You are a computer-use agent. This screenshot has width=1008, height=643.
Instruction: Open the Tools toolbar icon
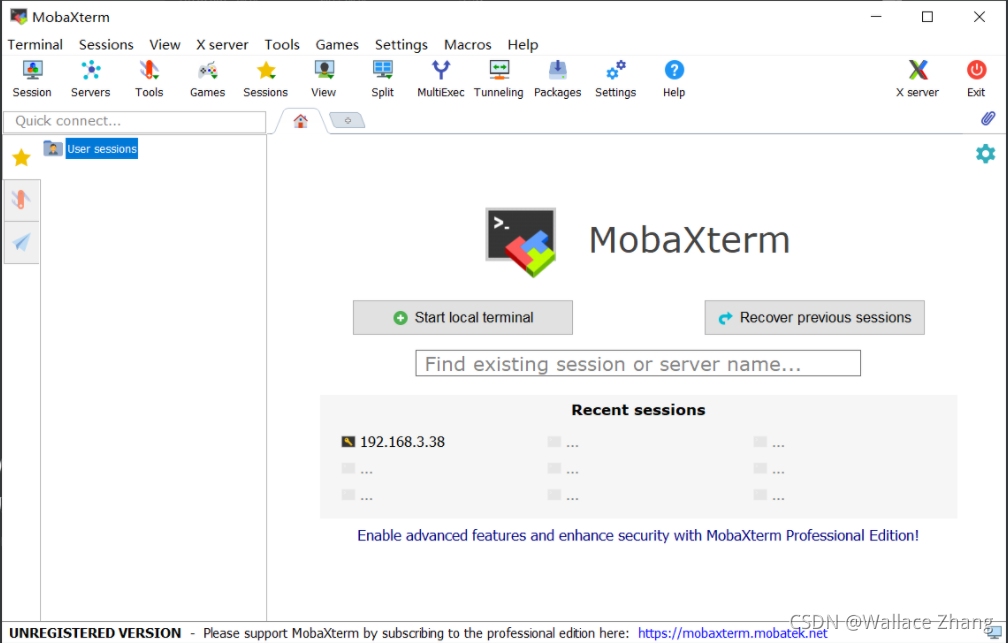coord(149,69)
